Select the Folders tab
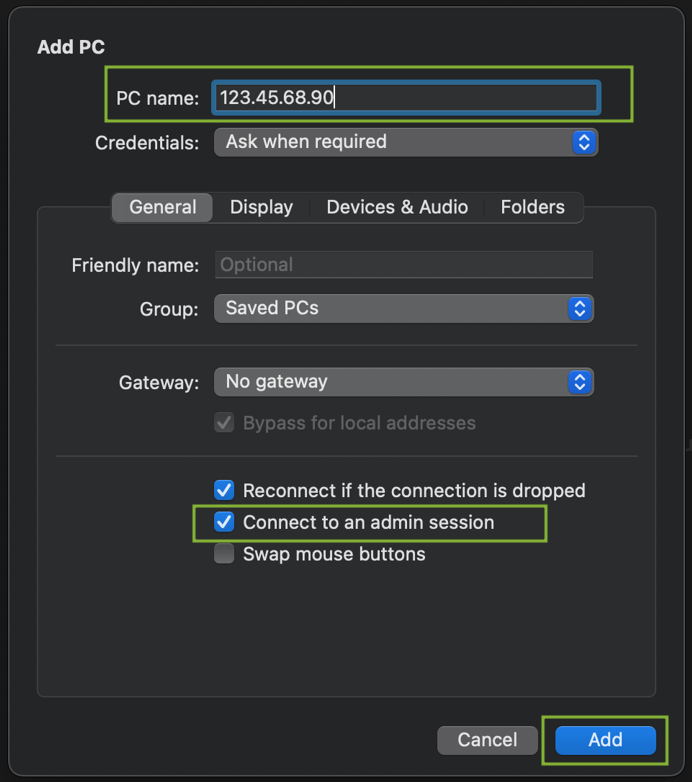This screenshot has width=692, height=782. [532, 207]
